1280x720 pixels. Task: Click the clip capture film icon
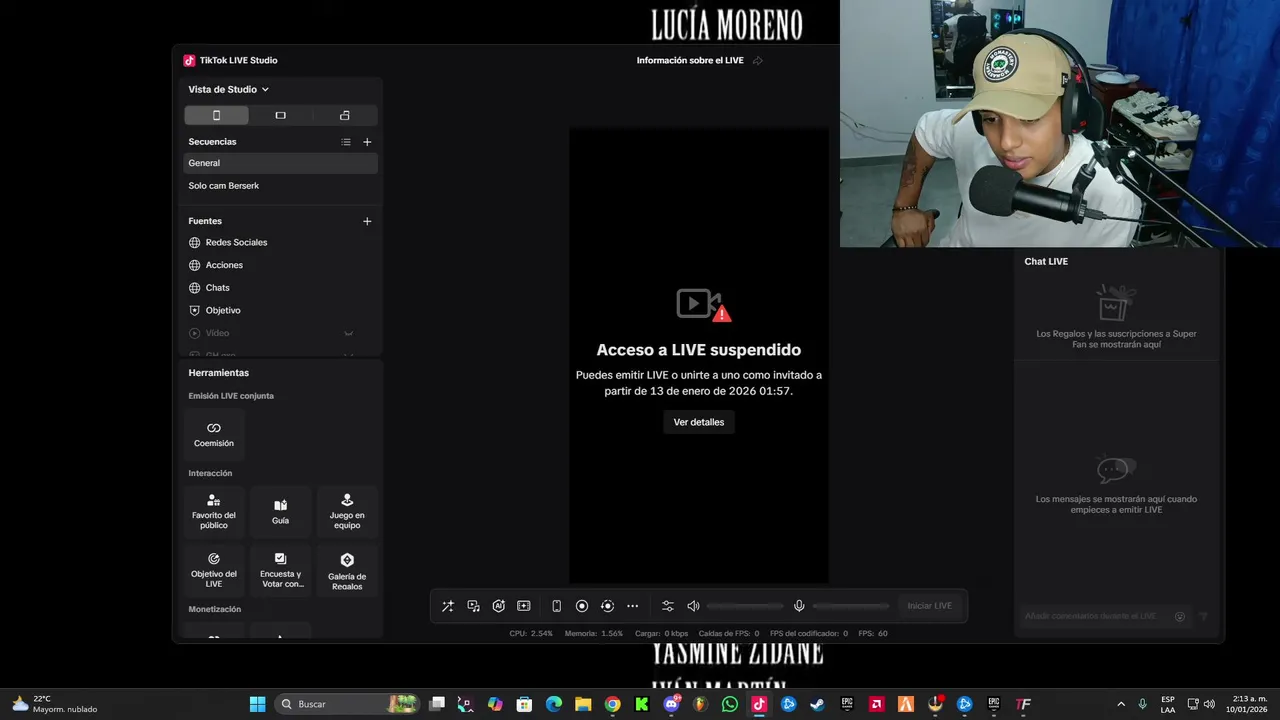[x=523, y=606]
